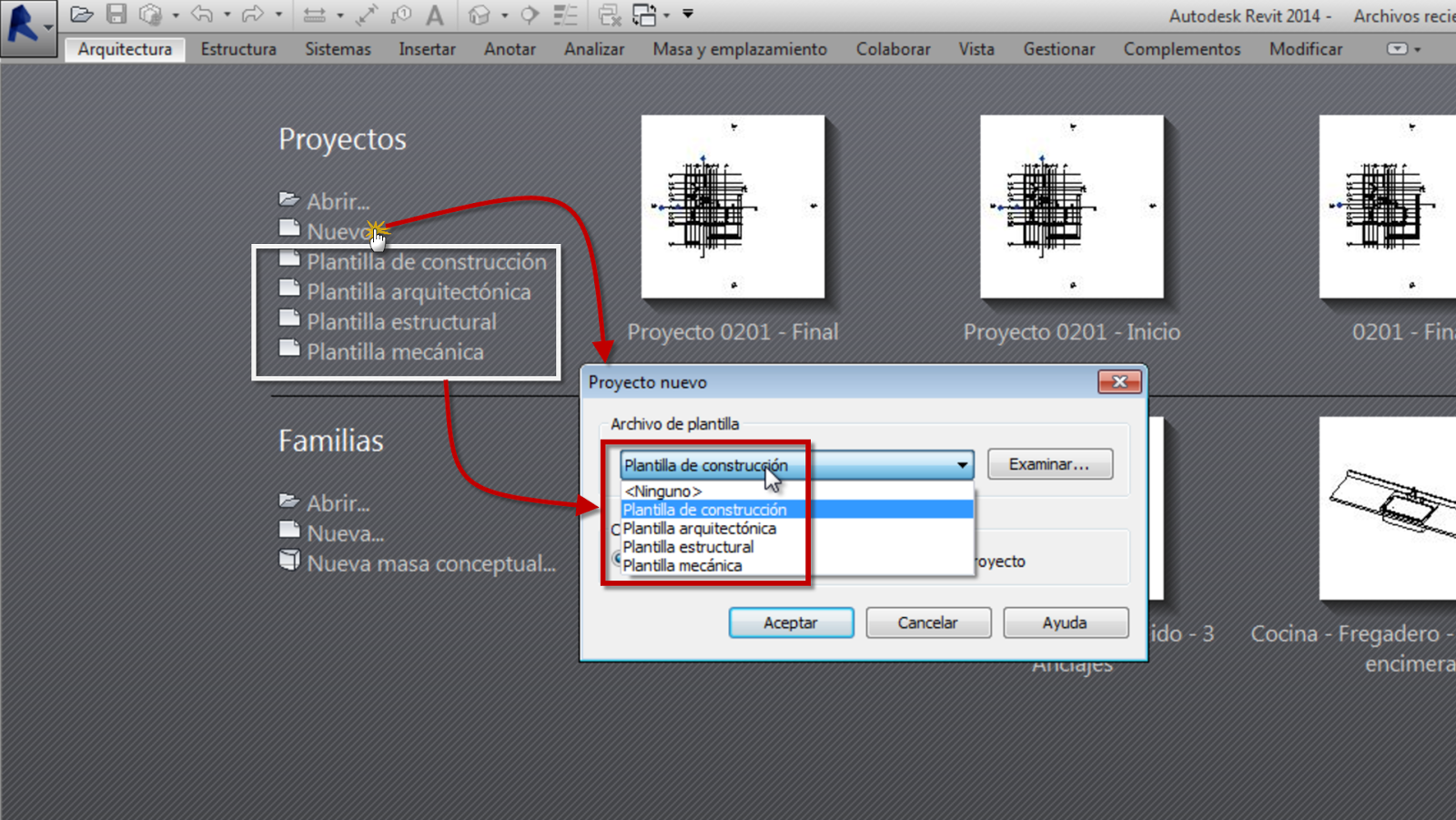Click the Ayuda button in the dialog
Screen dimensions: 1456x820
pos(1066,623)
